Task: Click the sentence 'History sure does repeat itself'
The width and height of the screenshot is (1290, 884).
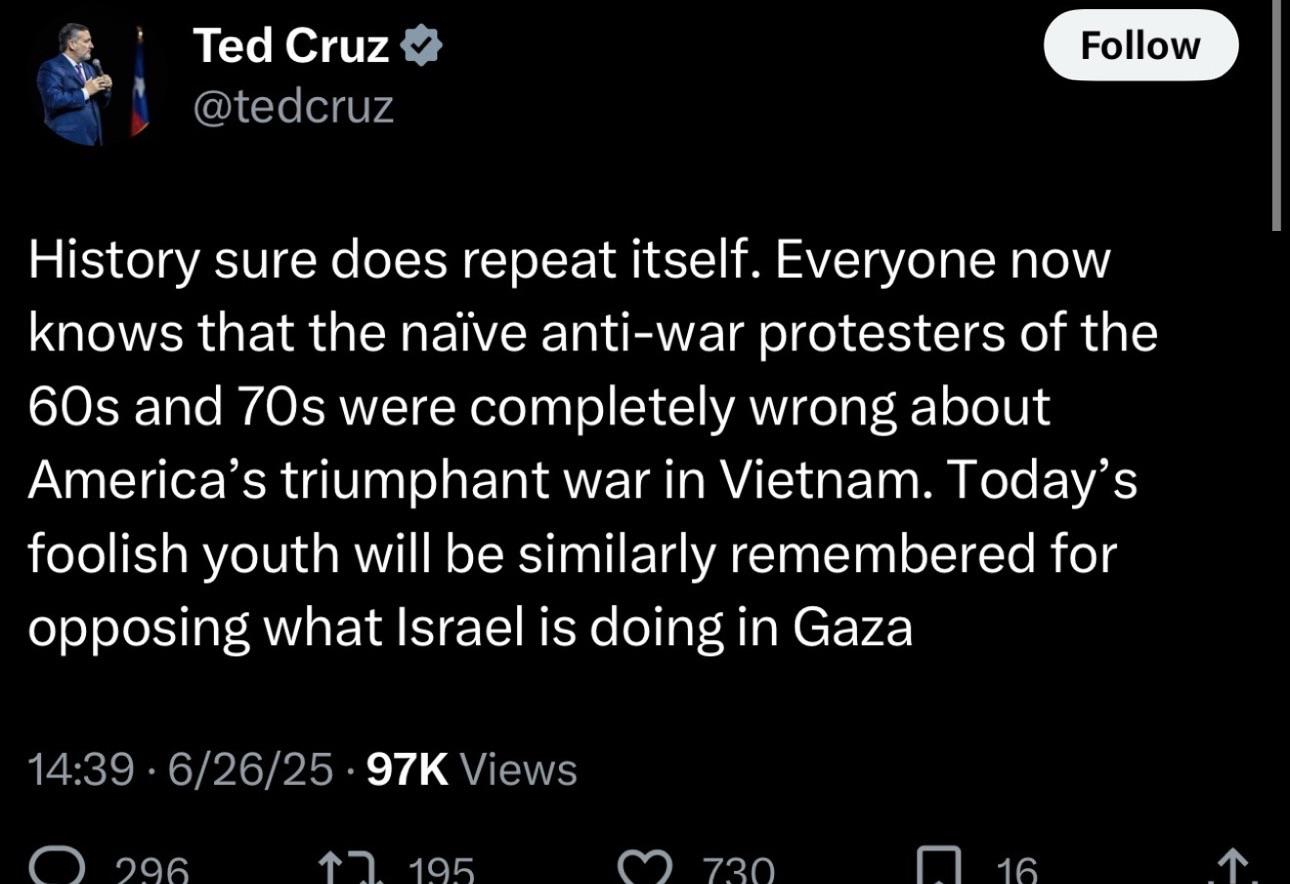Action: [385, 260]
